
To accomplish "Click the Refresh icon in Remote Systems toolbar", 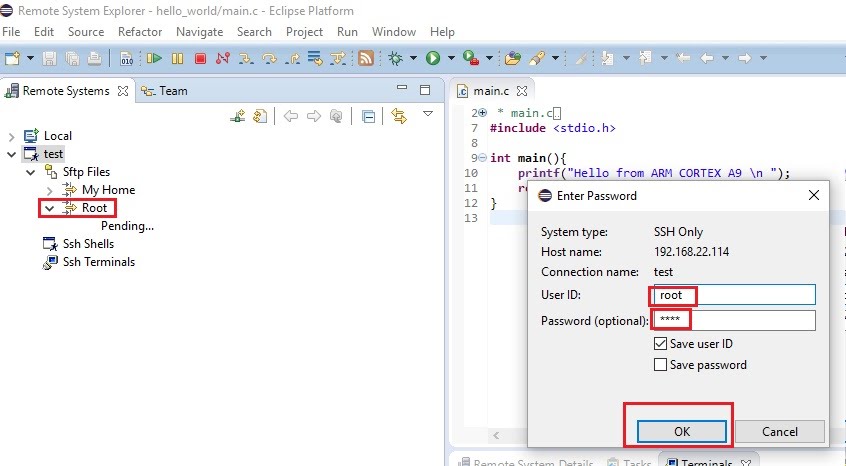I will (260, 116).
